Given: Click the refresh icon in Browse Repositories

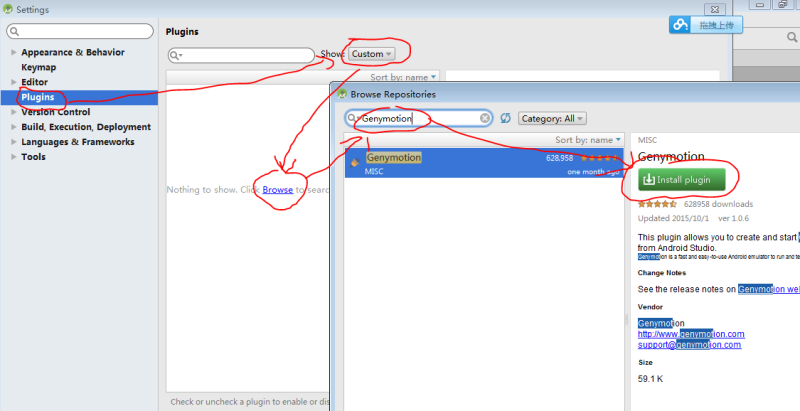Looking at the screenshot, I should coord(505,118).
